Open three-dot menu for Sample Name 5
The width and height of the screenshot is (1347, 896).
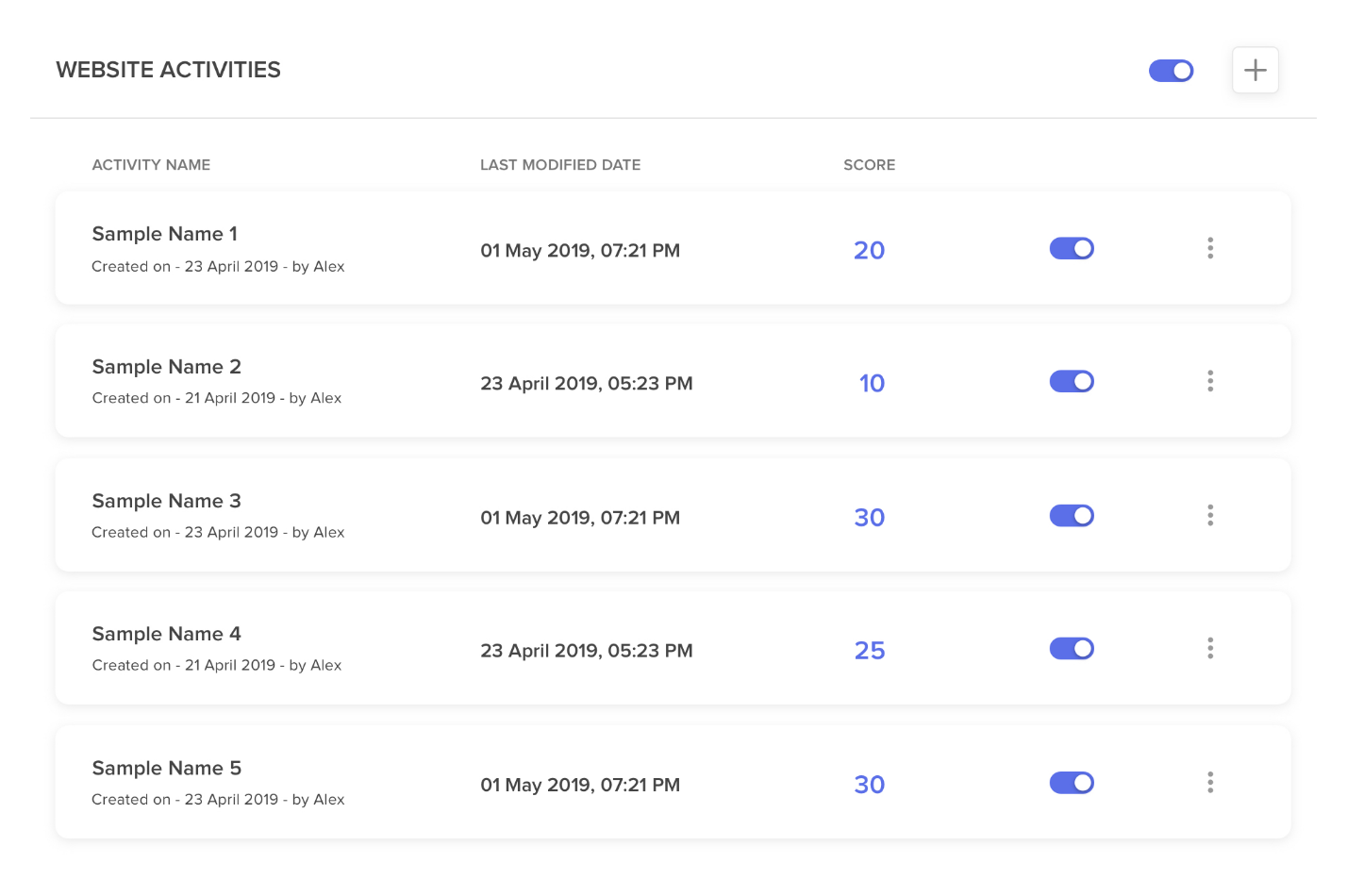point(1210,782)
